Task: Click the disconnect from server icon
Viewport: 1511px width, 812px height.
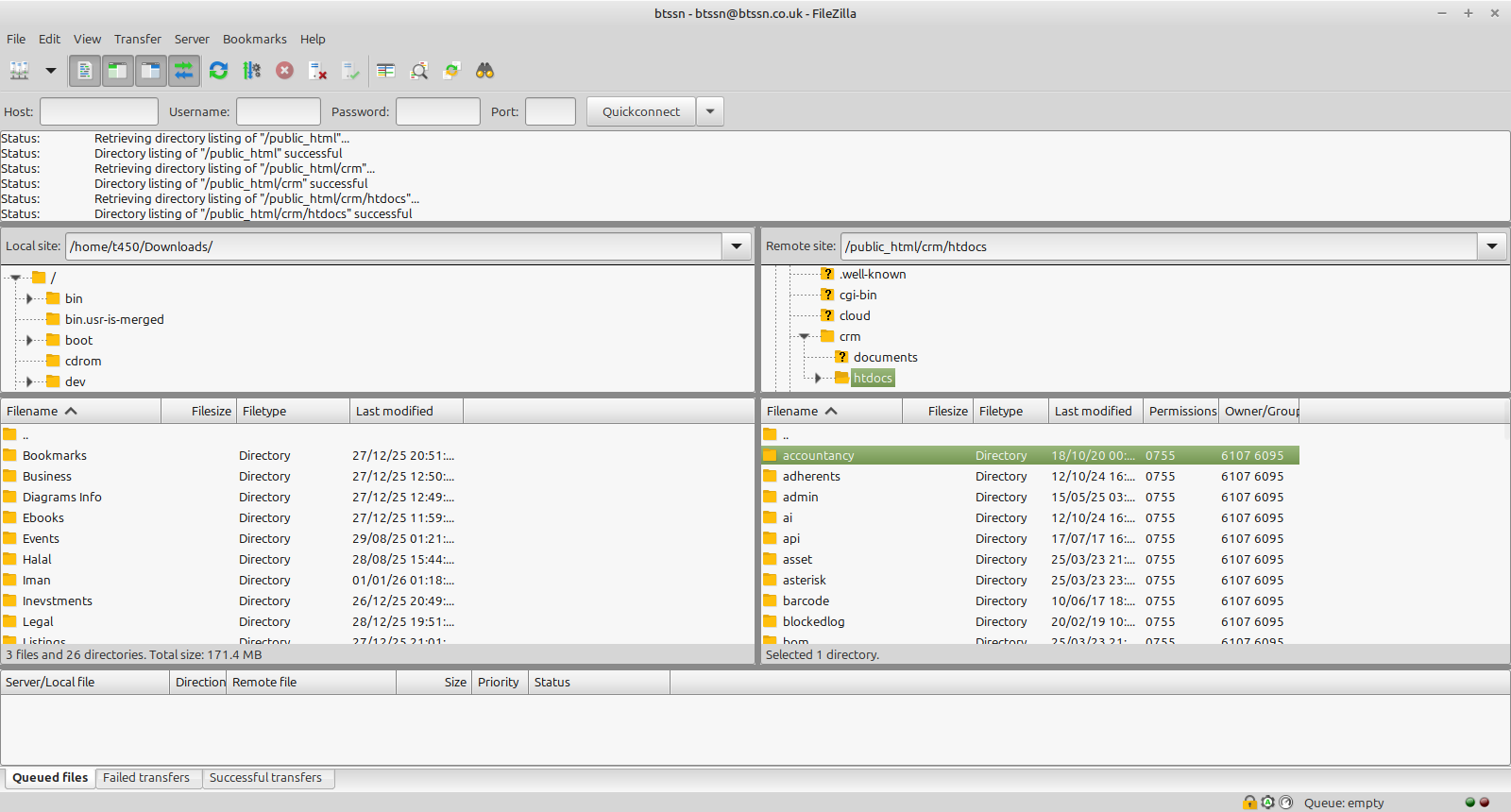Action: coord(317,71)
